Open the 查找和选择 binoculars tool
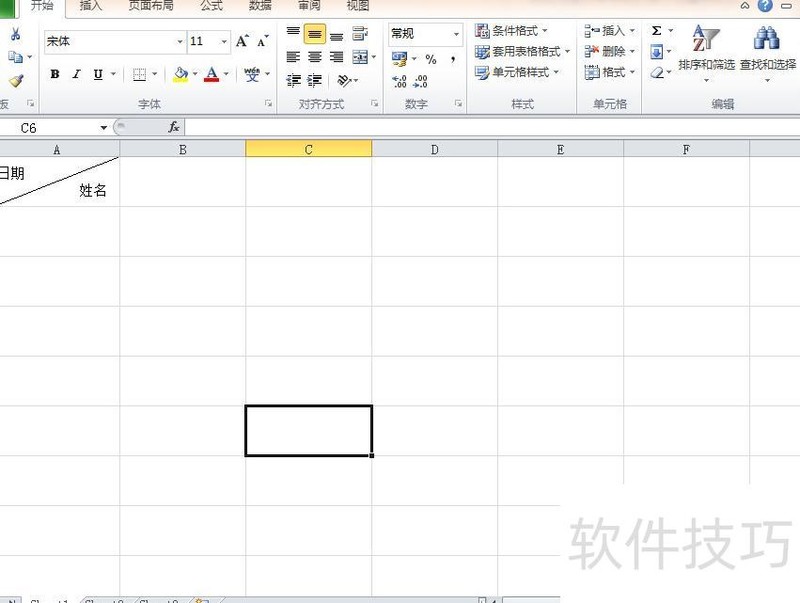 tap(767, 51)
